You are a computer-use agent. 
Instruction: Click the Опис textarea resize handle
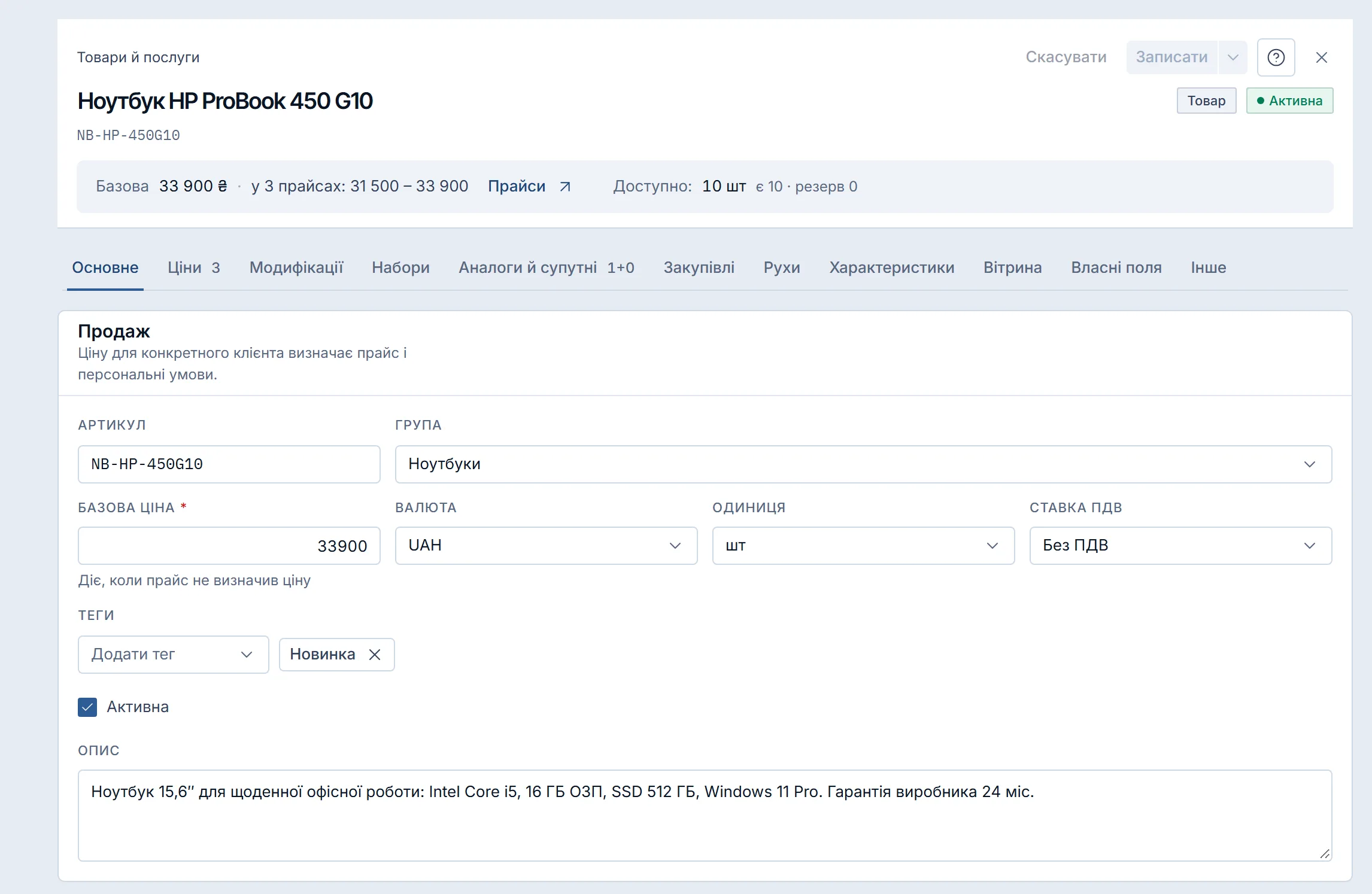(1325, 854)
